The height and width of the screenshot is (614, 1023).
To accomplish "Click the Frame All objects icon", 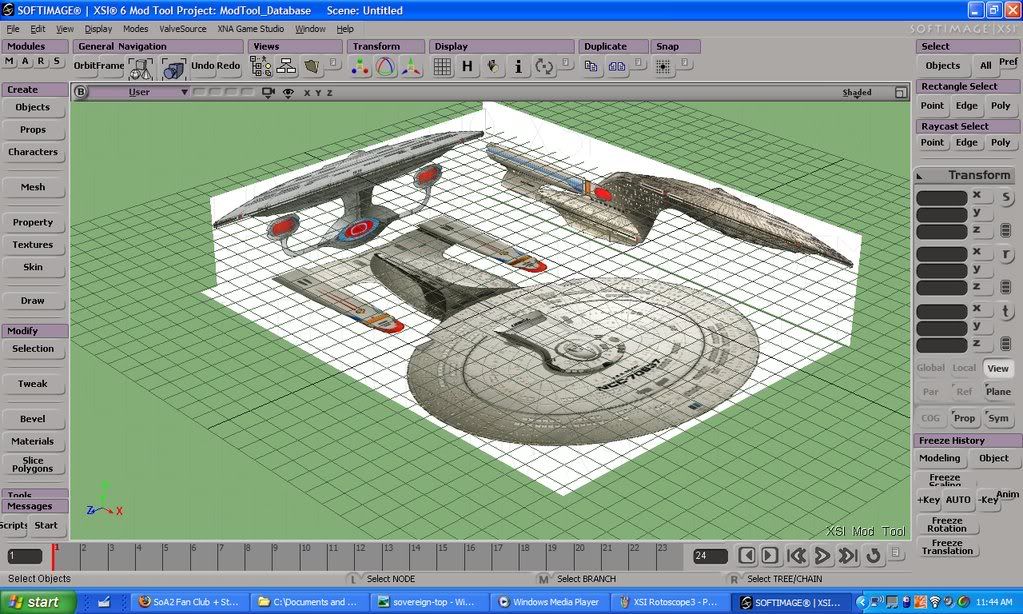I will pyautogui.click(x=140, y=67).
